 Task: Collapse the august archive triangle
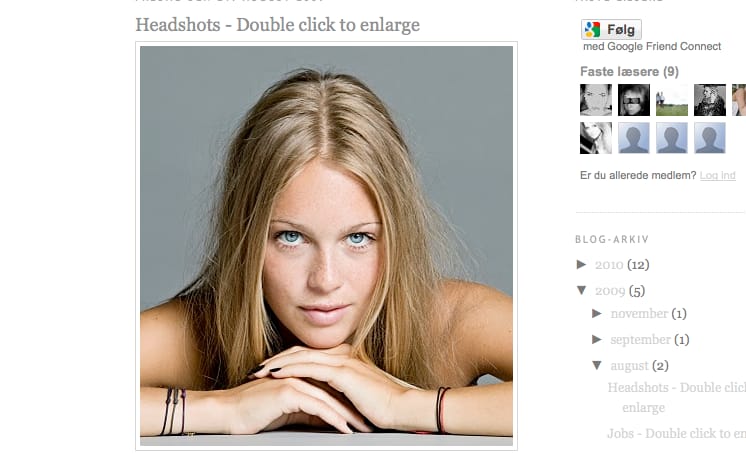[597, 365]
